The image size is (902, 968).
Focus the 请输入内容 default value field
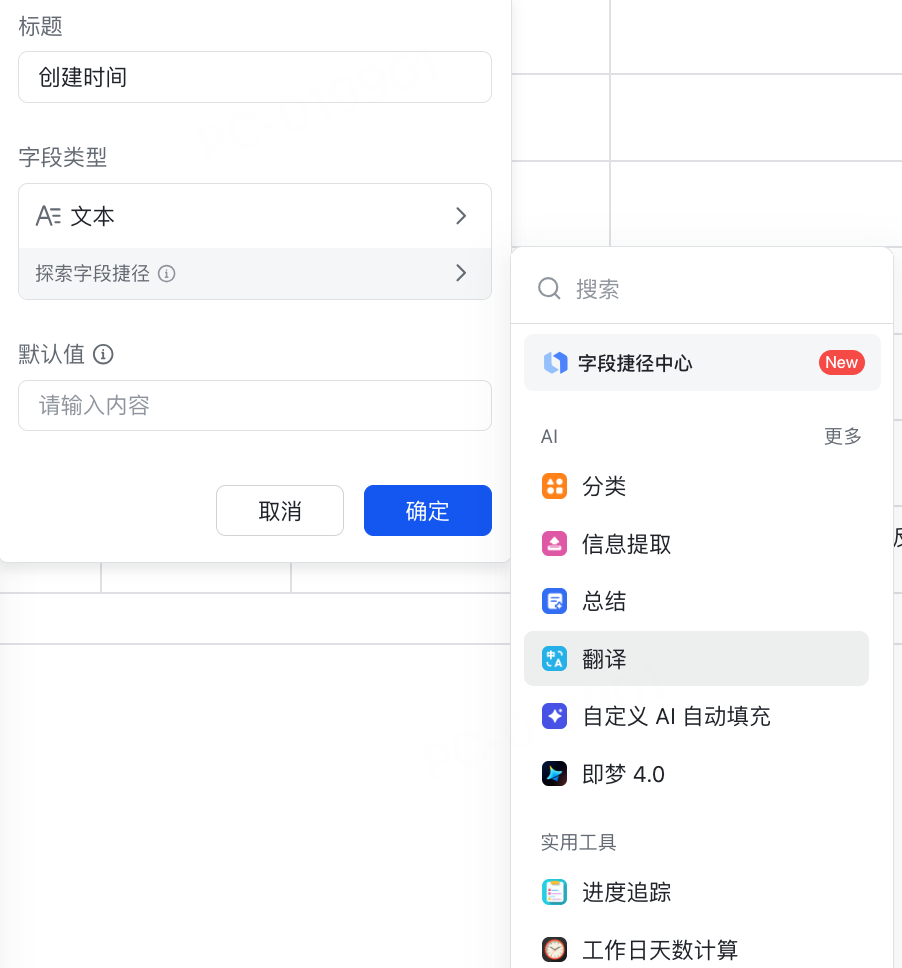click(254, 406)
